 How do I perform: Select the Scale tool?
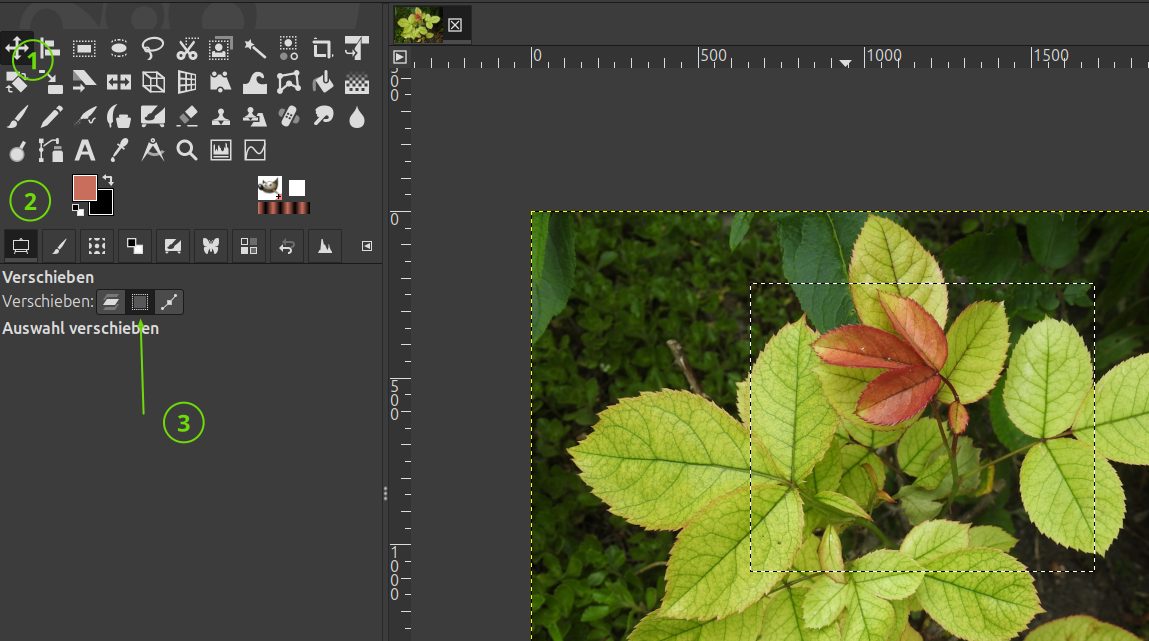(50, 83)
